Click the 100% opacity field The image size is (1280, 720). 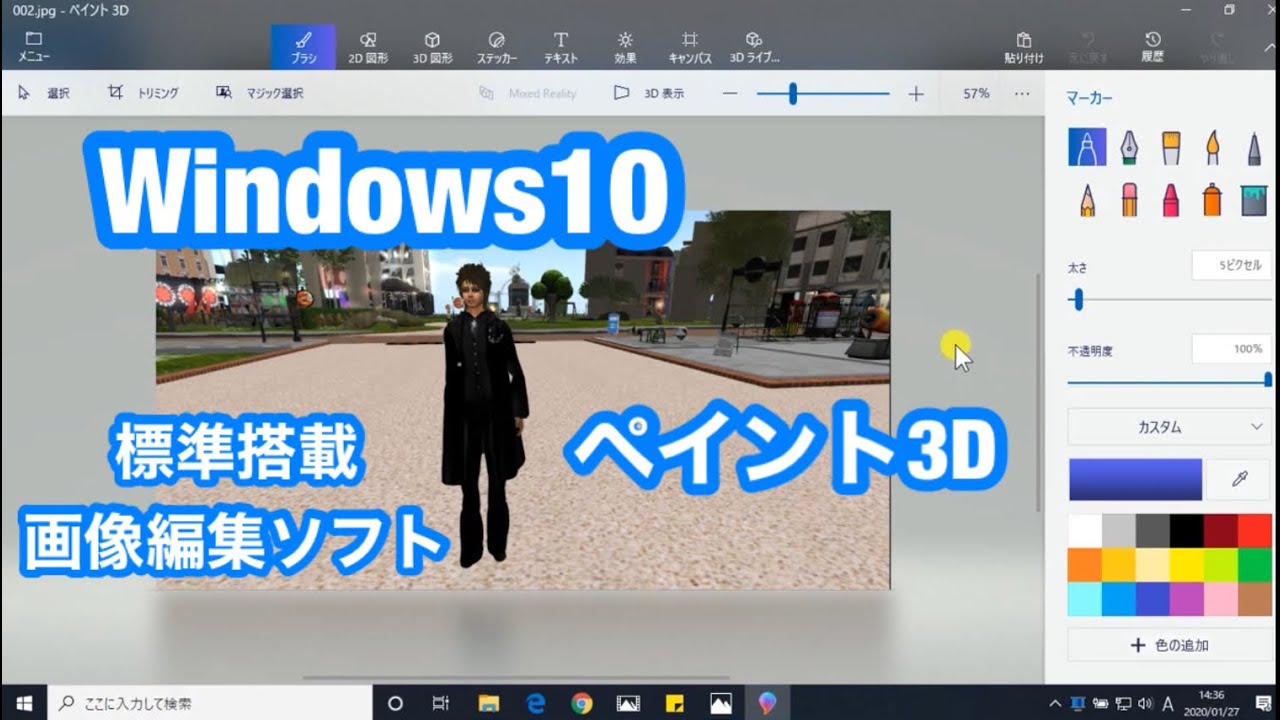click(x=1232, y=349)
